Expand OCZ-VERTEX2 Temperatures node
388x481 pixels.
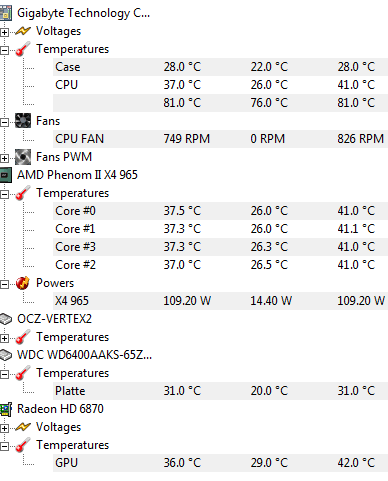(4, 338)
